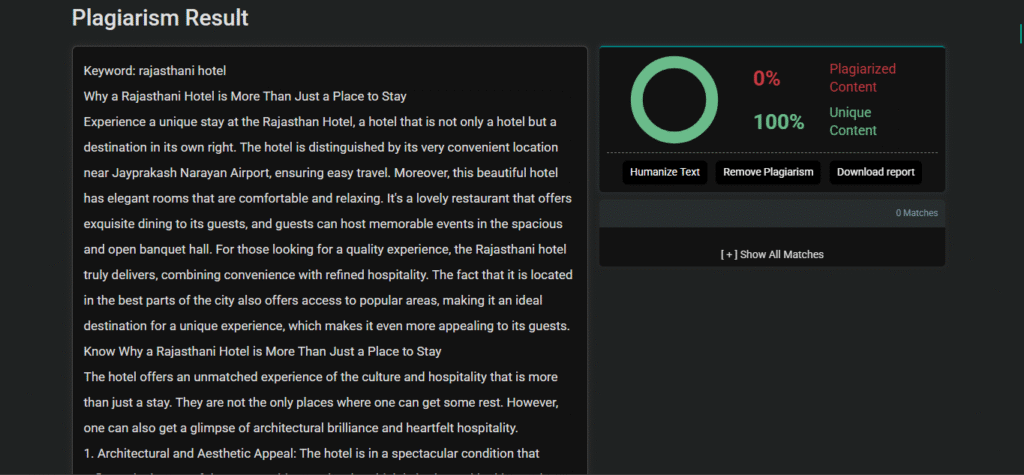Click the green 100% unique percentage
Viewport: 1024px width, 475px height.
click(778, 122)
